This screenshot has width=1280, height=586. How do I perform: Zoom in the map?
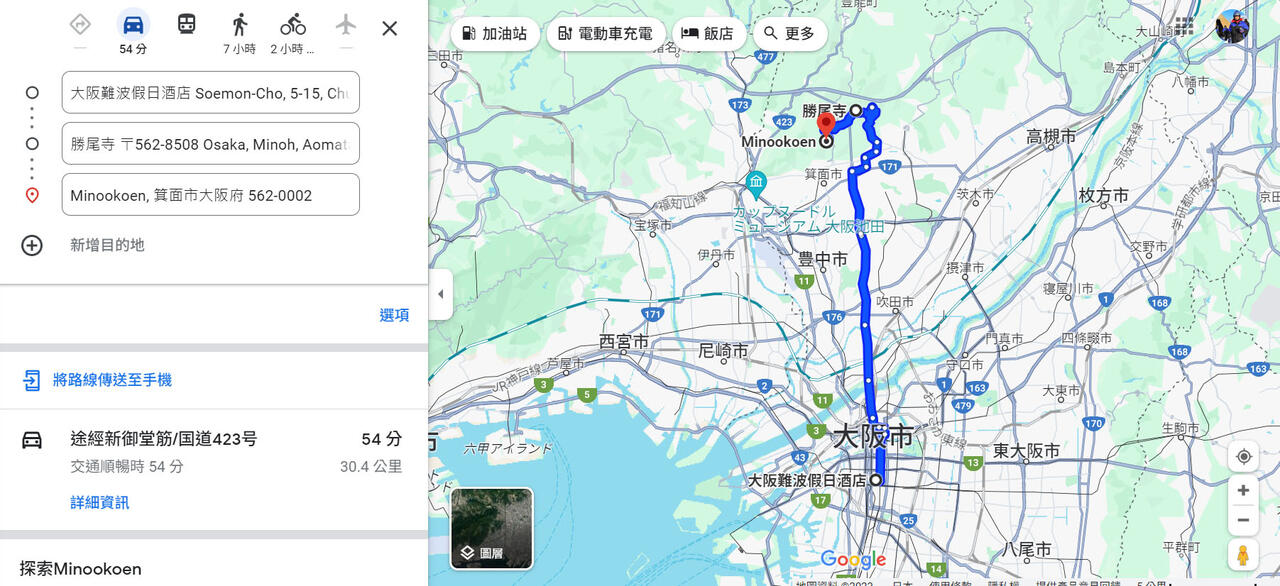tap(1243, 490)
